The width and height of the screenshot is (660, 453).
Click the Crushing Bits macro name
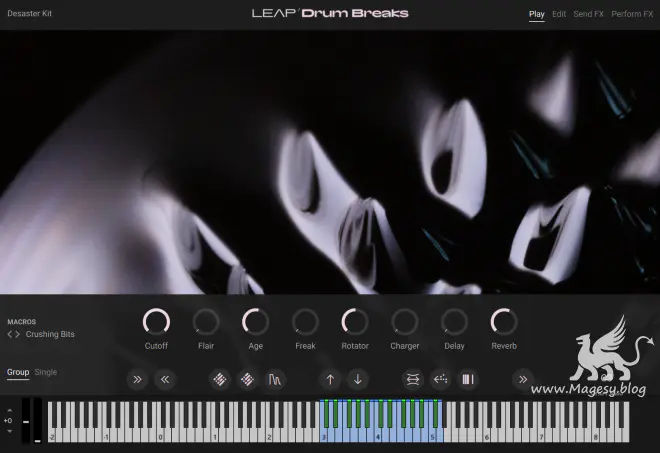click(x=50, y=334)
